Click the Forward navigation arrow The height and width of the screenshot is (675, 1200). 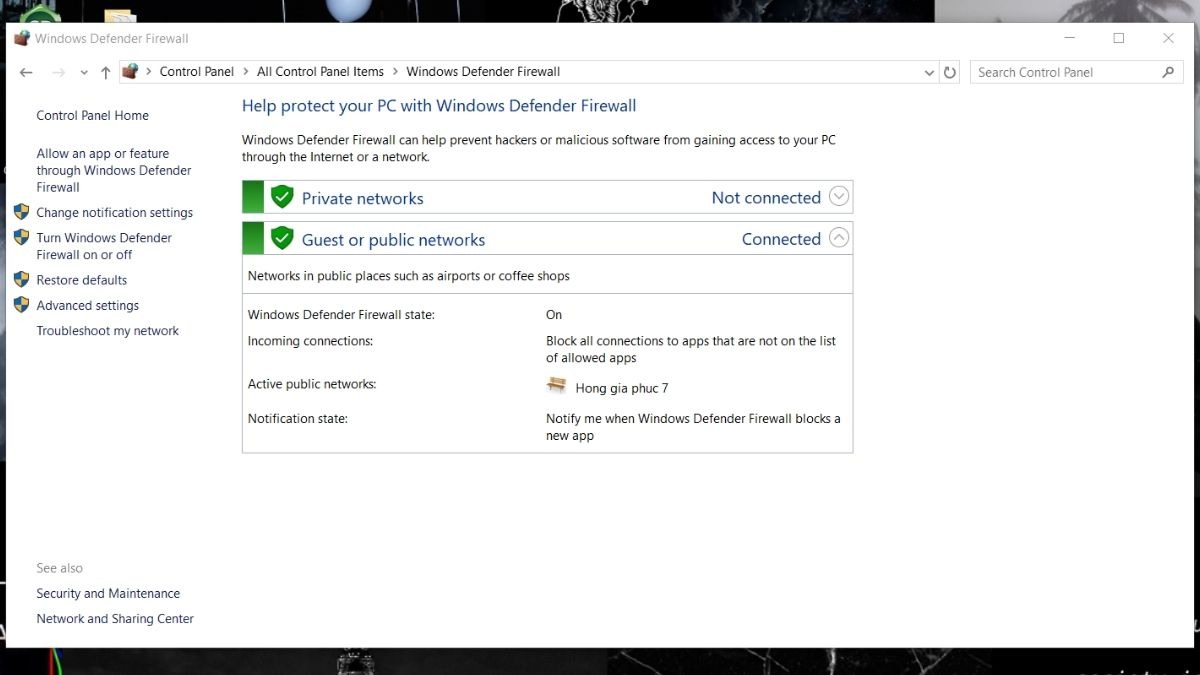click(58, 72)
